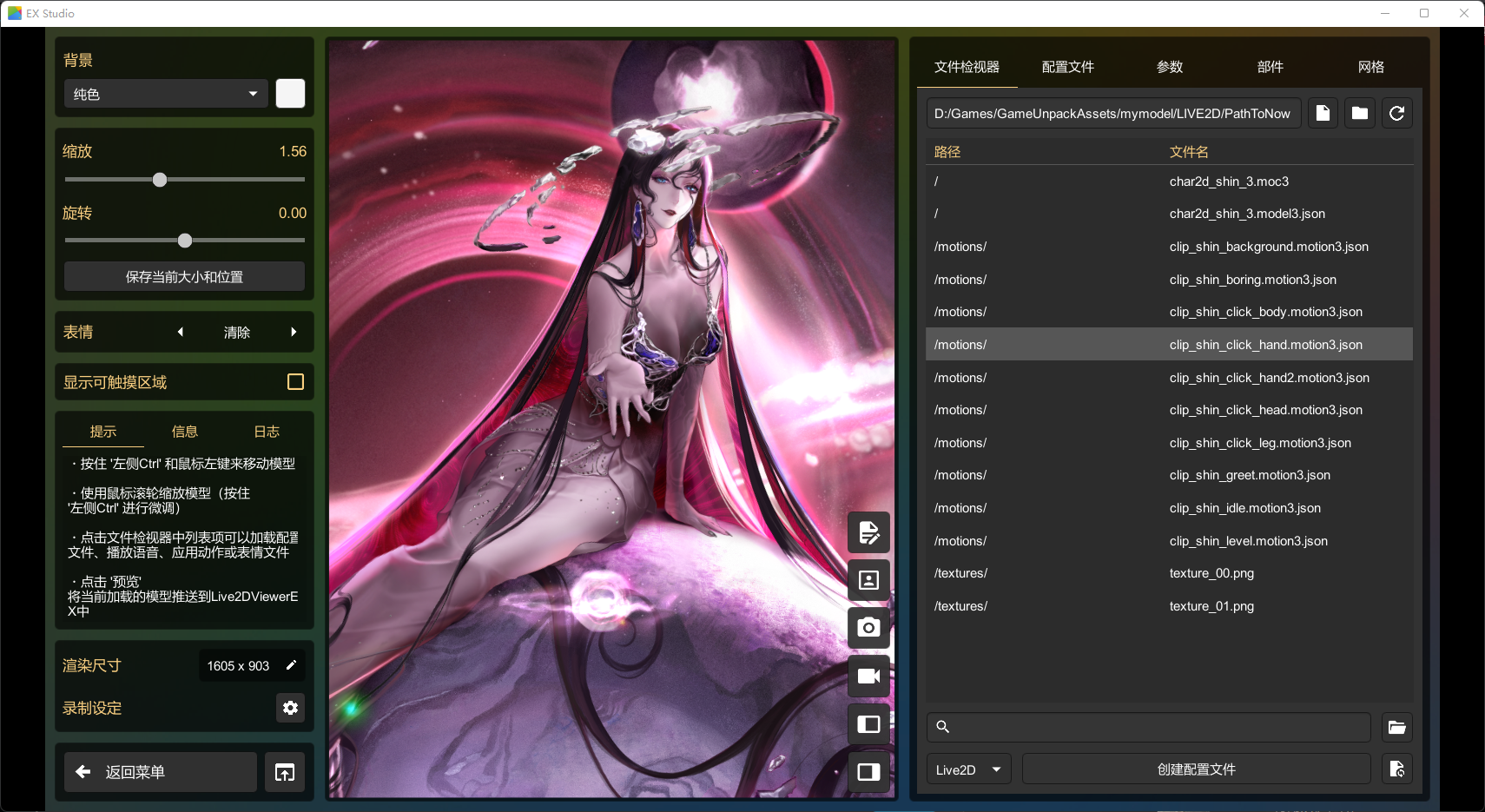Click the zoom value 1.56
The image size is (1485, 812).
pos(293,151)
